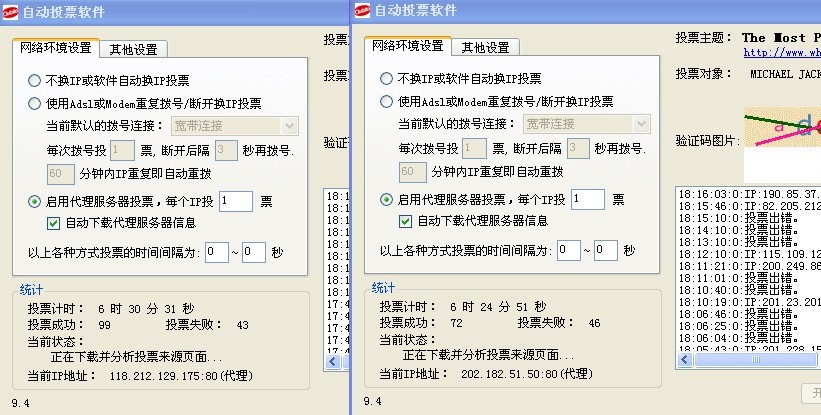Click second interval seconds field in right window

point(606,250)
